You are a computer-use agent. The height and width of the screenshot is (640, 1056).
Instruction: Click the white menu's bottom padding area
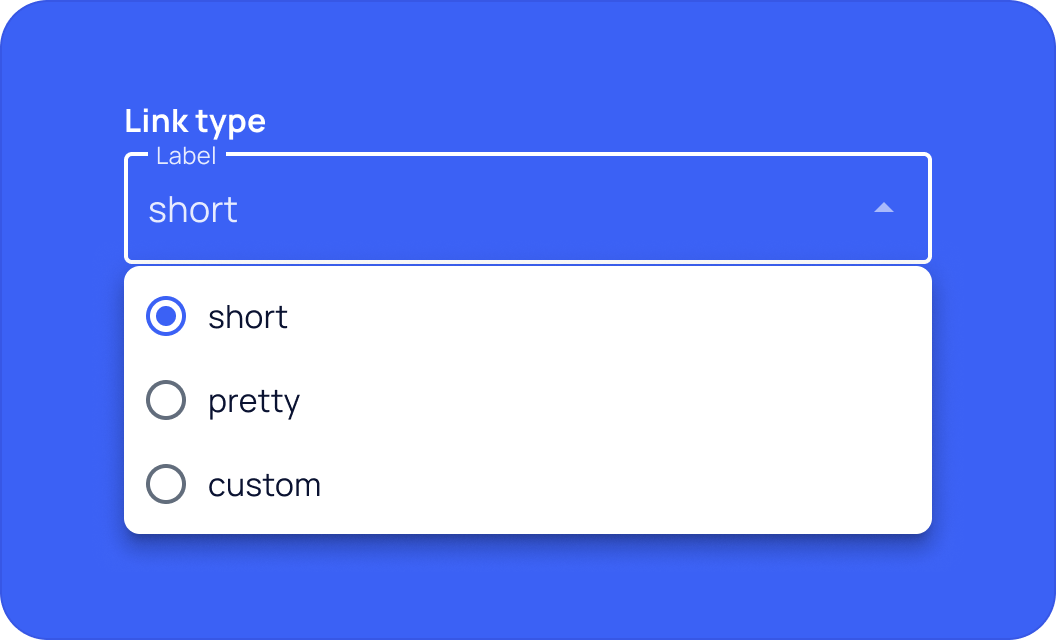[x=528, y=524]
